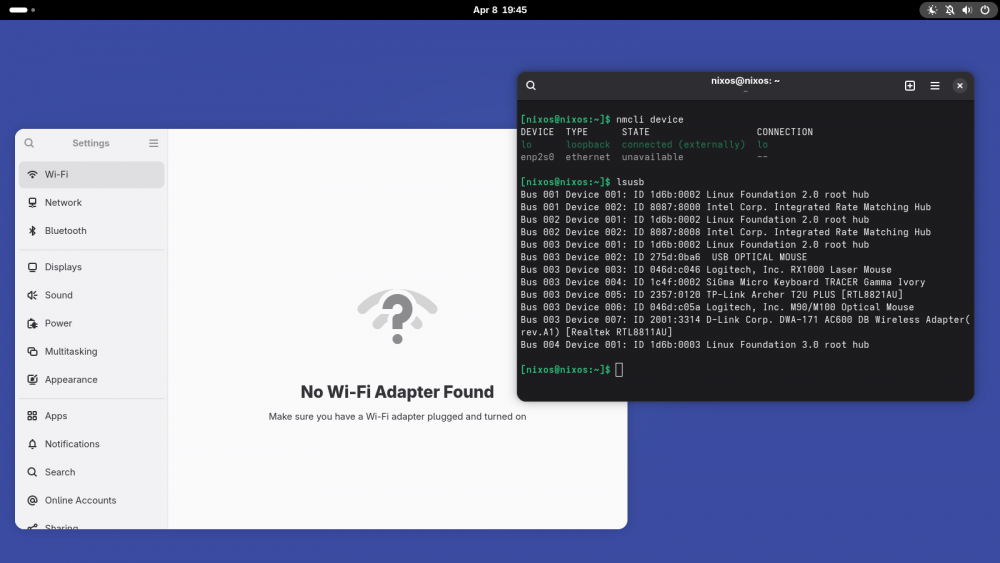Click the Notifications bell icon in sidebar
Screen dimensions: 1000x563
[33, 444]
